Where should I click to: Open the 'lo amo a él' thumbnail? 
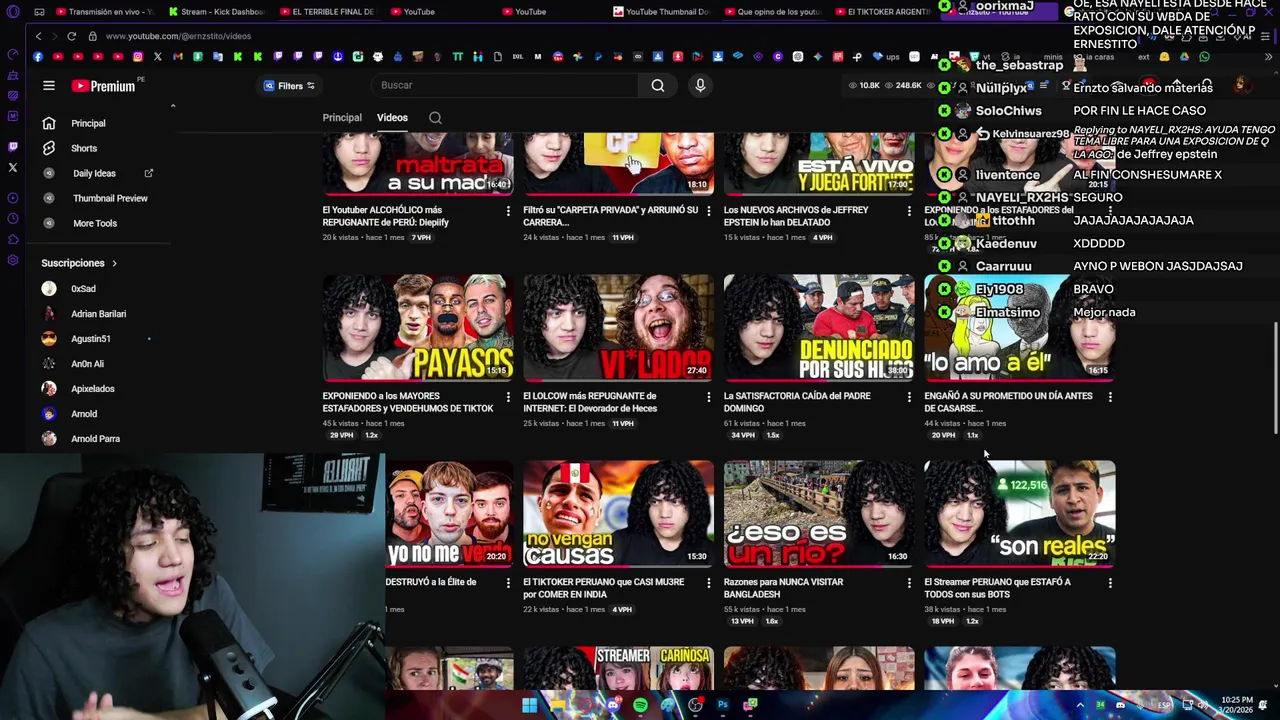(x=1019, y=327)
